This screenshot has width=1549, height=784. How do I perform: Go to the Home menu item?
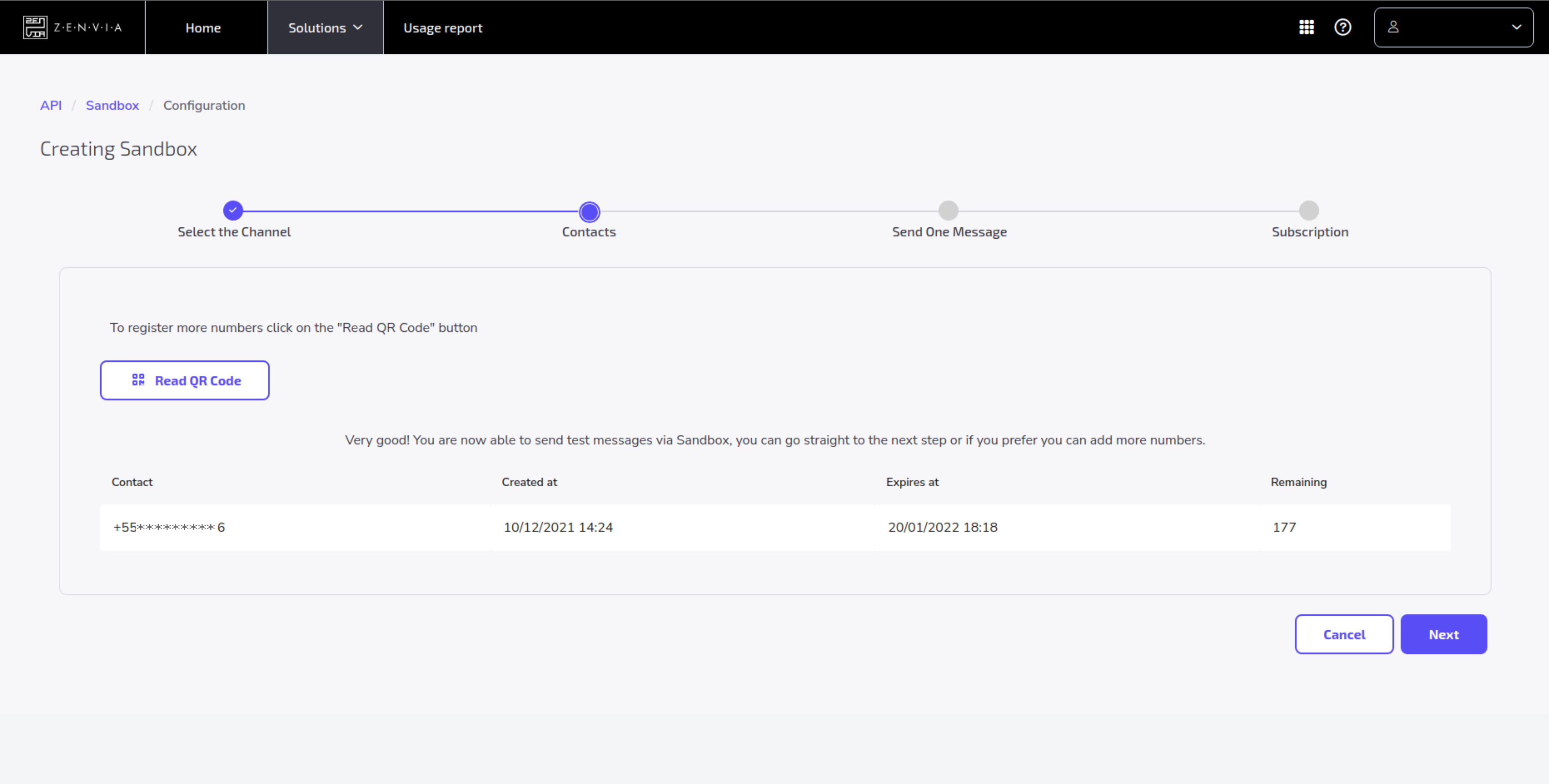pyautogui.click(x=203, y=28)
